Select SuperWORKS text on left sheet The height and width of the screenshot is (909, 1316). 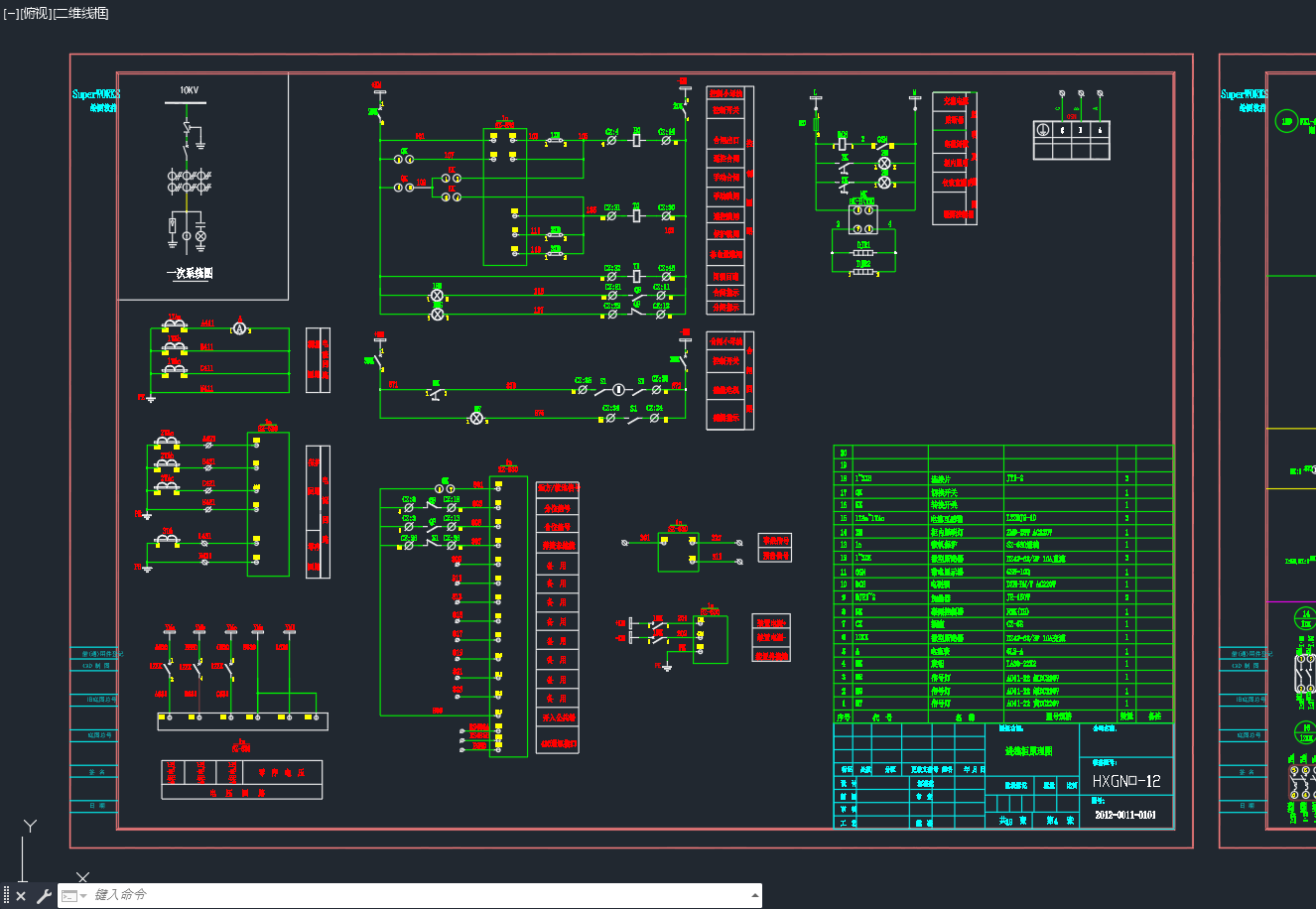point(96,94)
